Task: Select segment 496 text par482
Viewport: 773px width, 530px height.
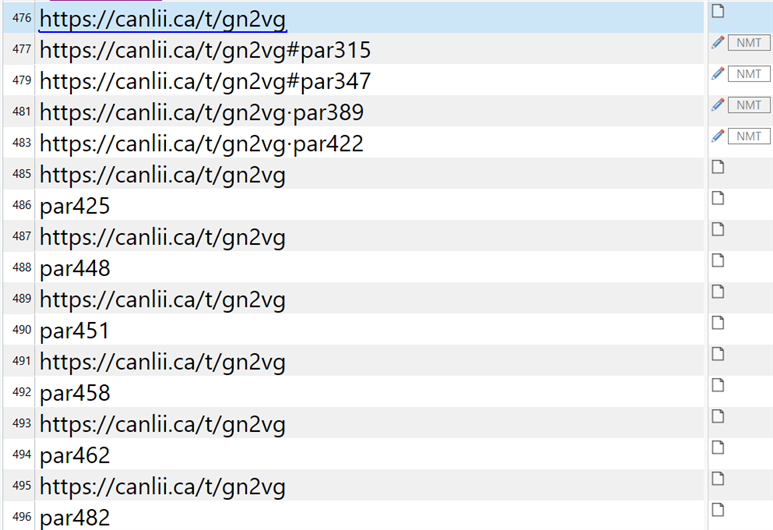Action: [x=75, y=518]
